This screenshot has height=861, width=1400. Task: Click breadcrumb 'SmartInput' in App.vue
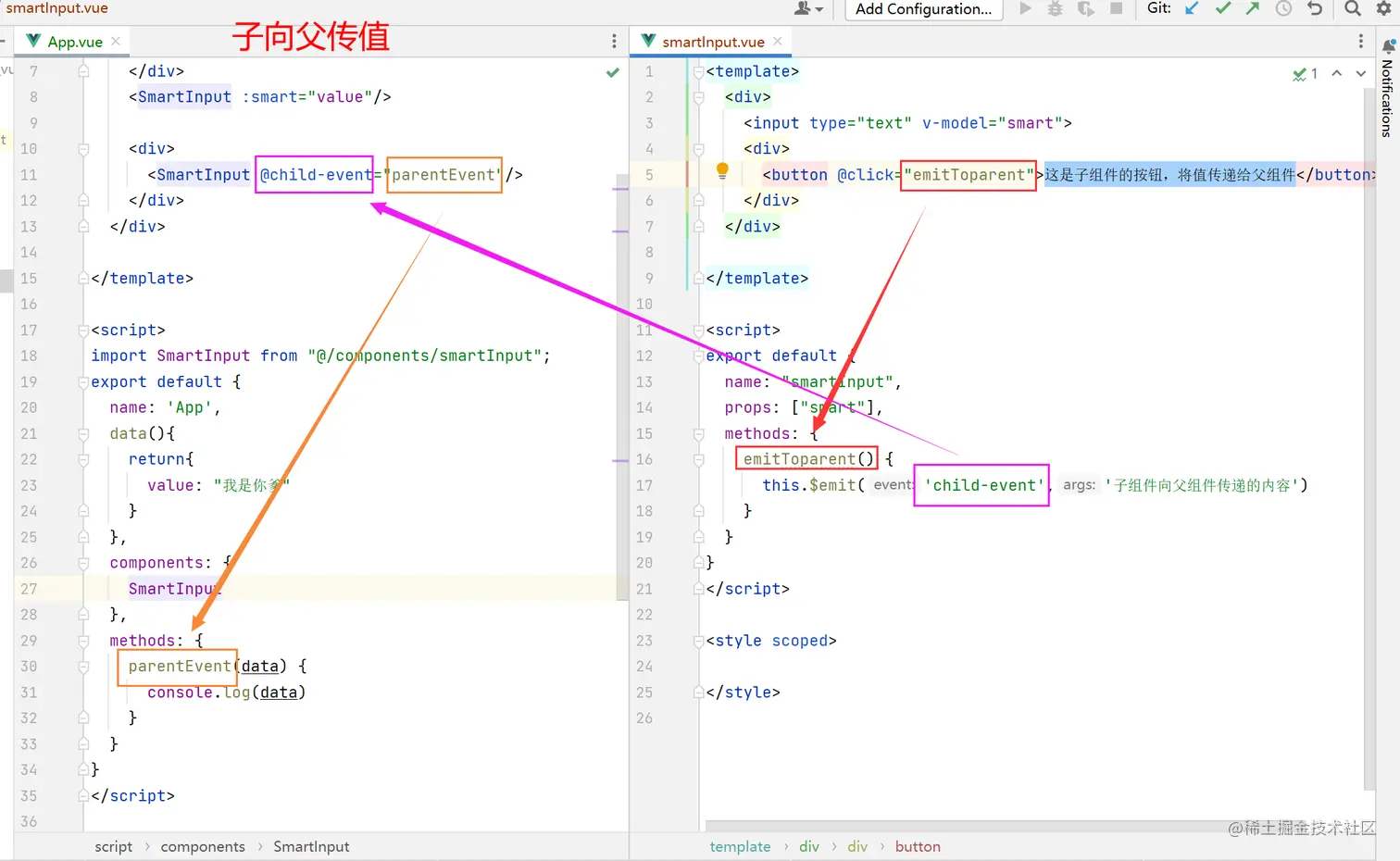[311, 846]
